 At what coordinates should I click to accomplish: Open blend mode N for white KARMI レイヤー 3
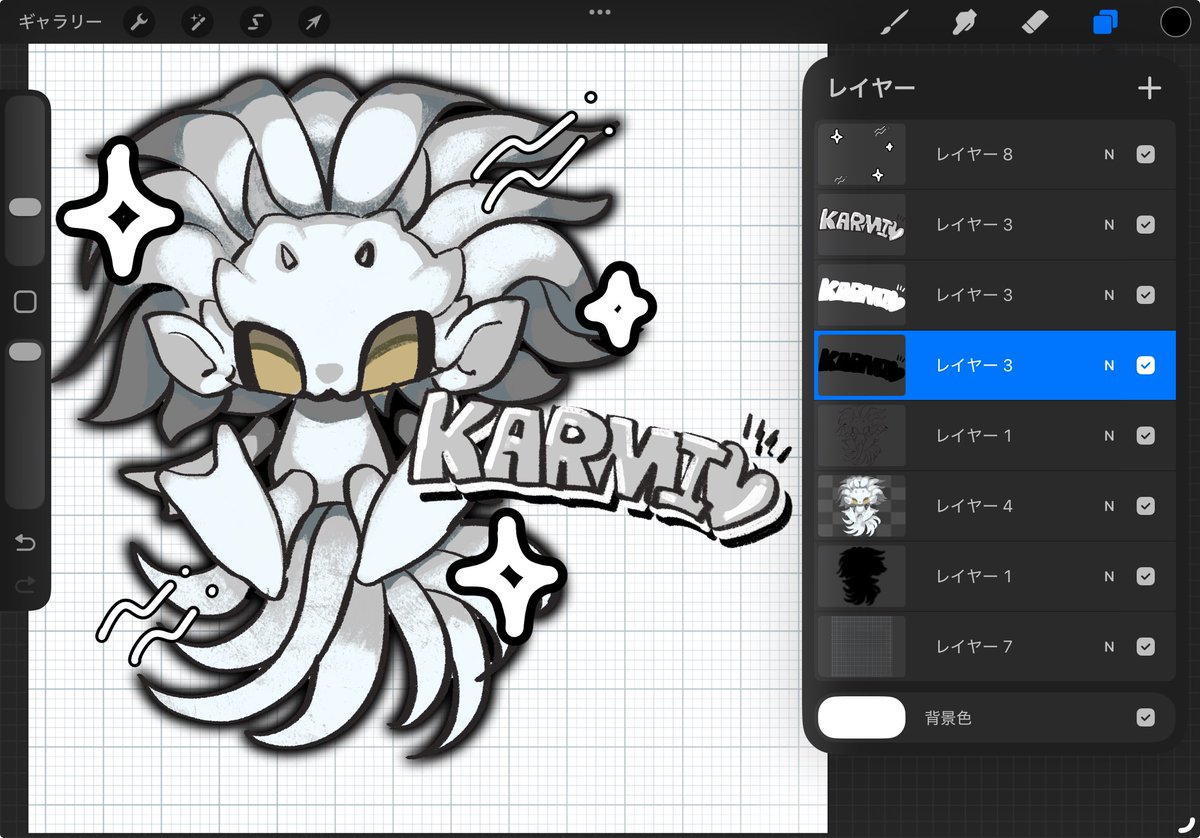[x=1109, y=295]
